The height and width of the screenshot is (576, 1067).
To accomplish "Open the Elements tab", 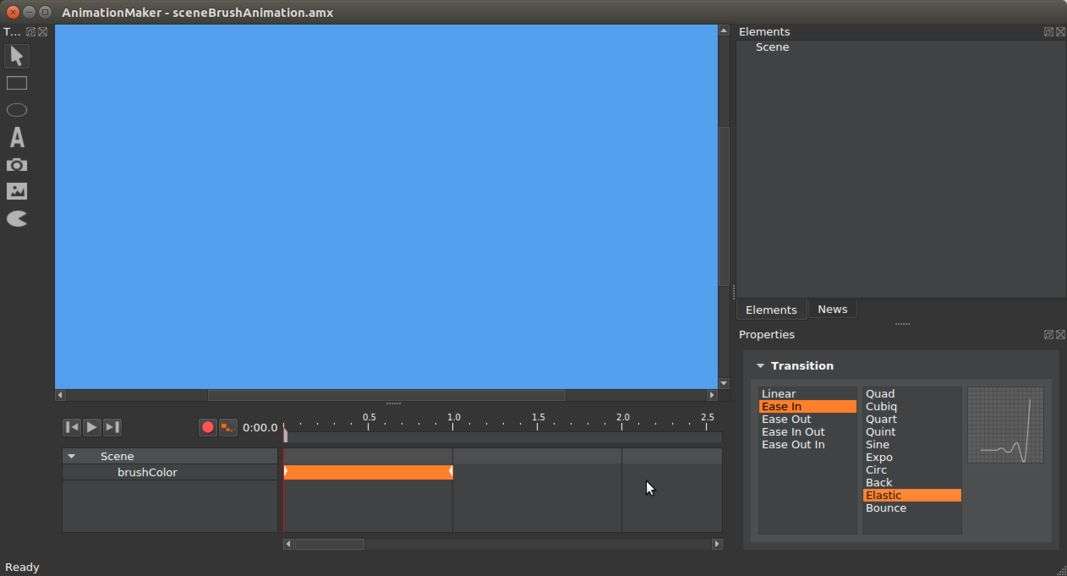I will pyautogui.click(x=771, y=310).
